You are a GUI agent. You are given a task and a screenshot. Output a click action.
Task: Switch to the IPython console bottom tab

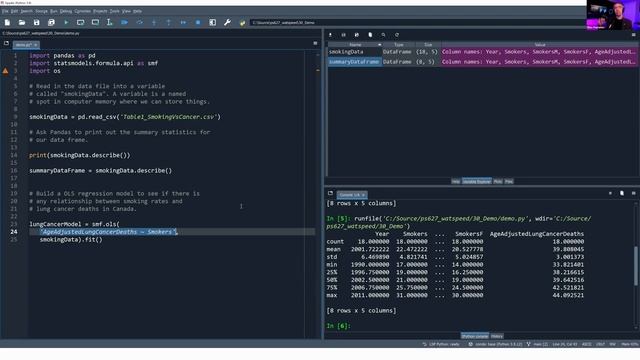pos(475,336)
